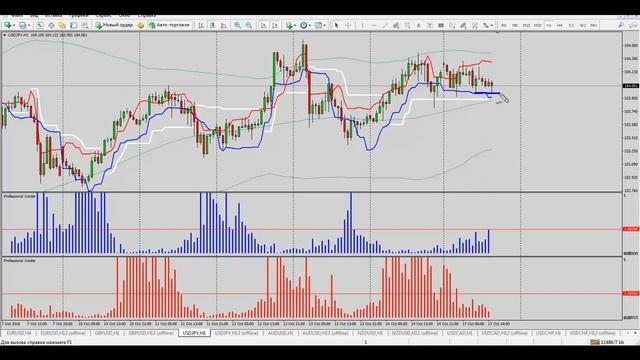The width and height of the screenshot is (640, 360).
Task: Click lower Professional Insider indicator label
Action: click(x=20, y=260)
